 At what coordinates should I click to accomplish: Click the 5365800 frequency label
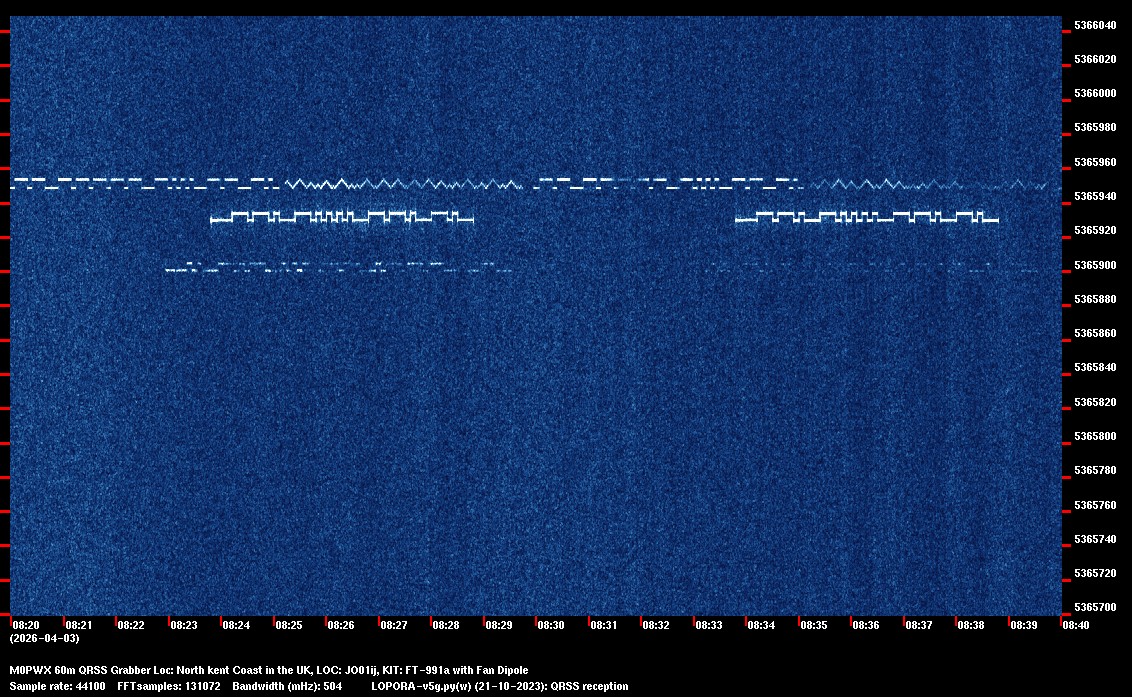(x=1095, y=437)
